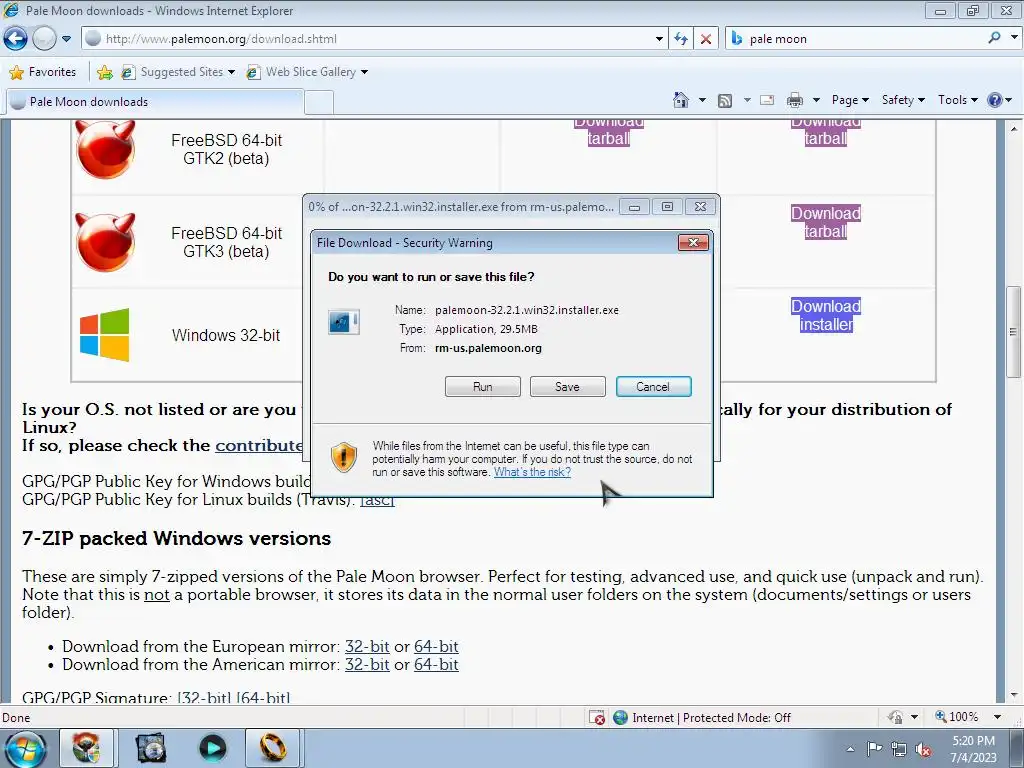Open the Safety menu
The width and height of the screenshot is (1024, 768).
[x=903, y=100]
